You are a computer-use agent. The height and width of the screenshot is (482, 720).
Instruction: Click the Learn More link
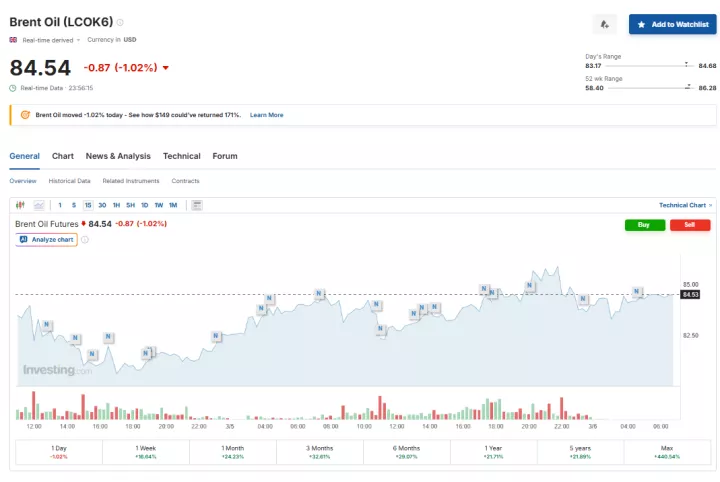coord(266,115)
